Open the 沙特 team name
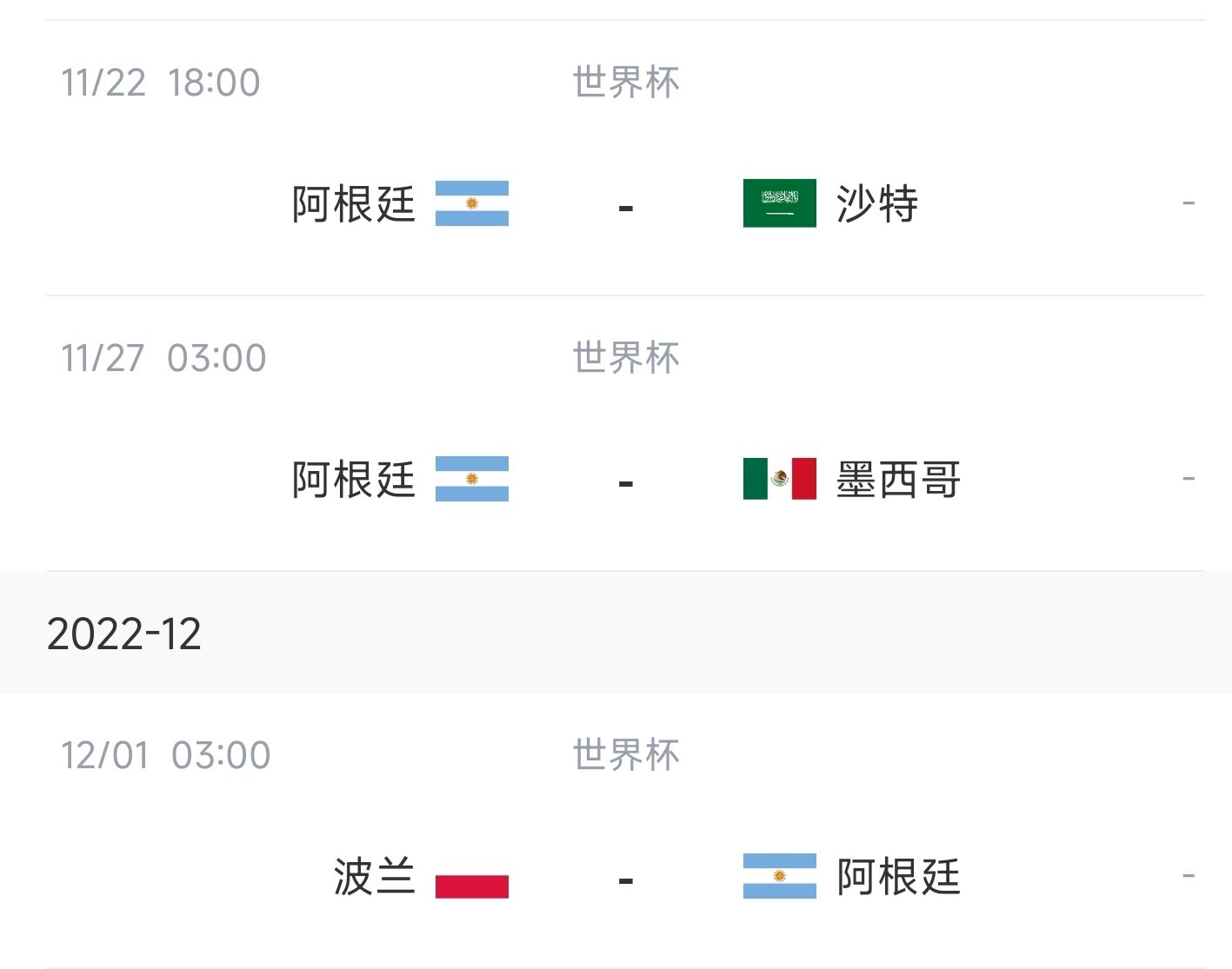The width and height of the screenshot is (1232, 969). coord(876,204)
